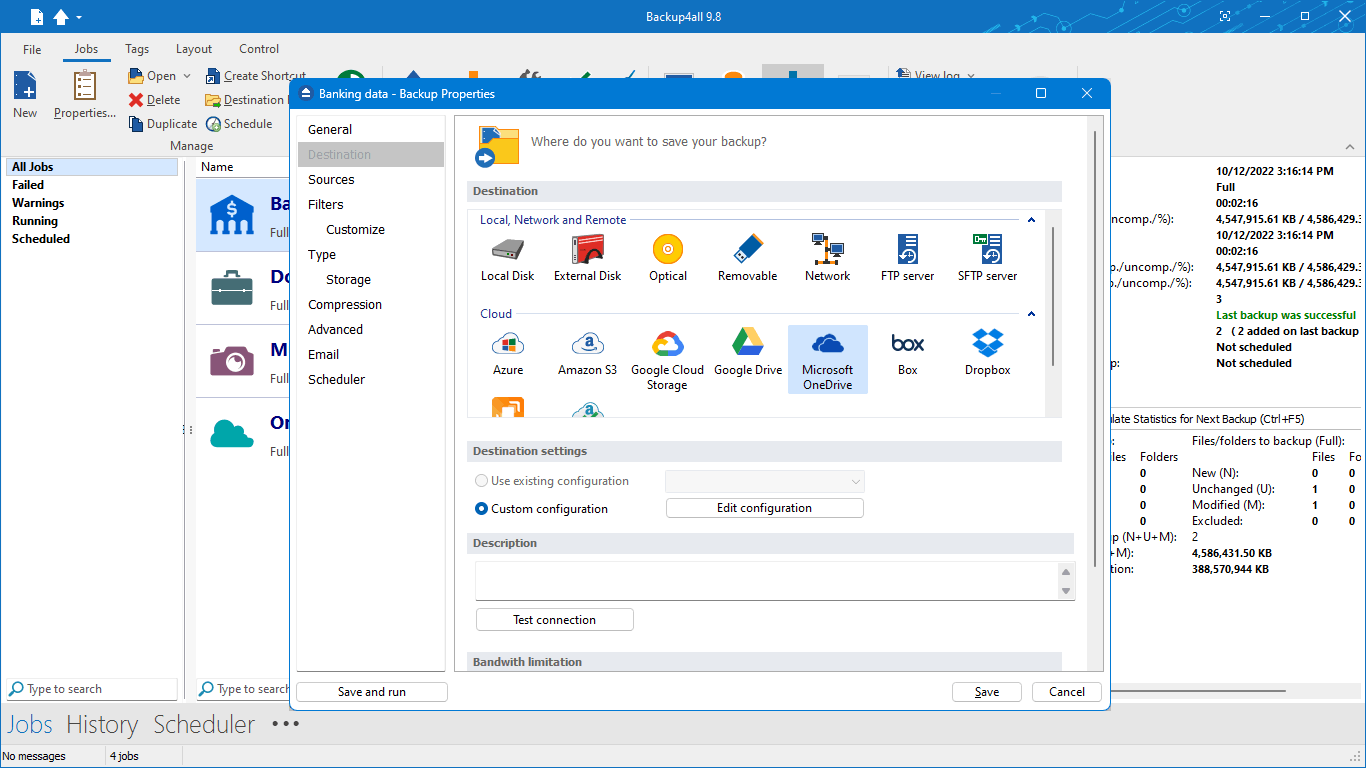
Task: Select Microsoft OneDrive destination
Action: pyautogui.click(x=828, y=360)
